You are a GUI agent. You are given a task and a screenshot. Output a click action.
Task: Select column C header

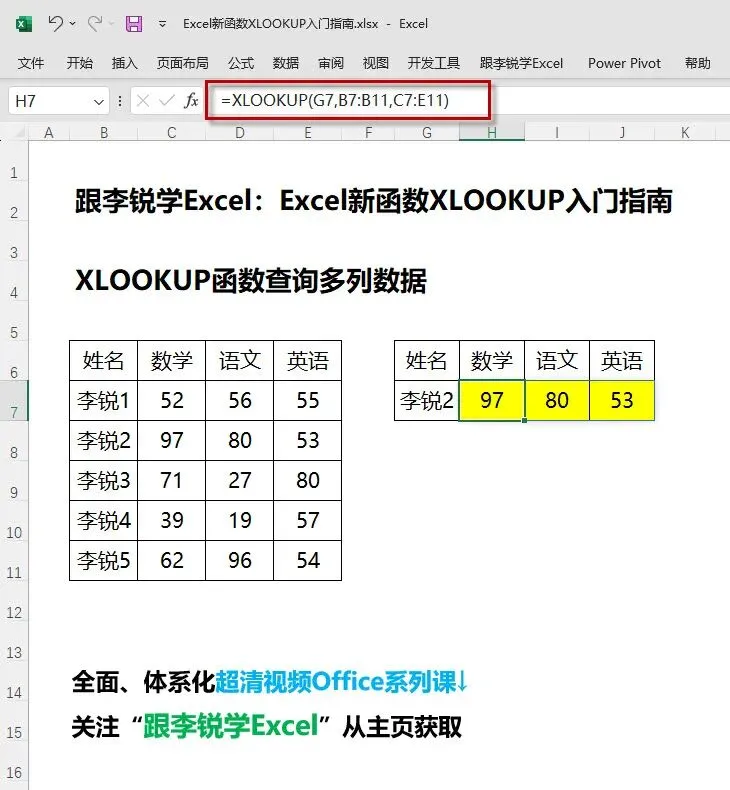(x=172, y=133)
